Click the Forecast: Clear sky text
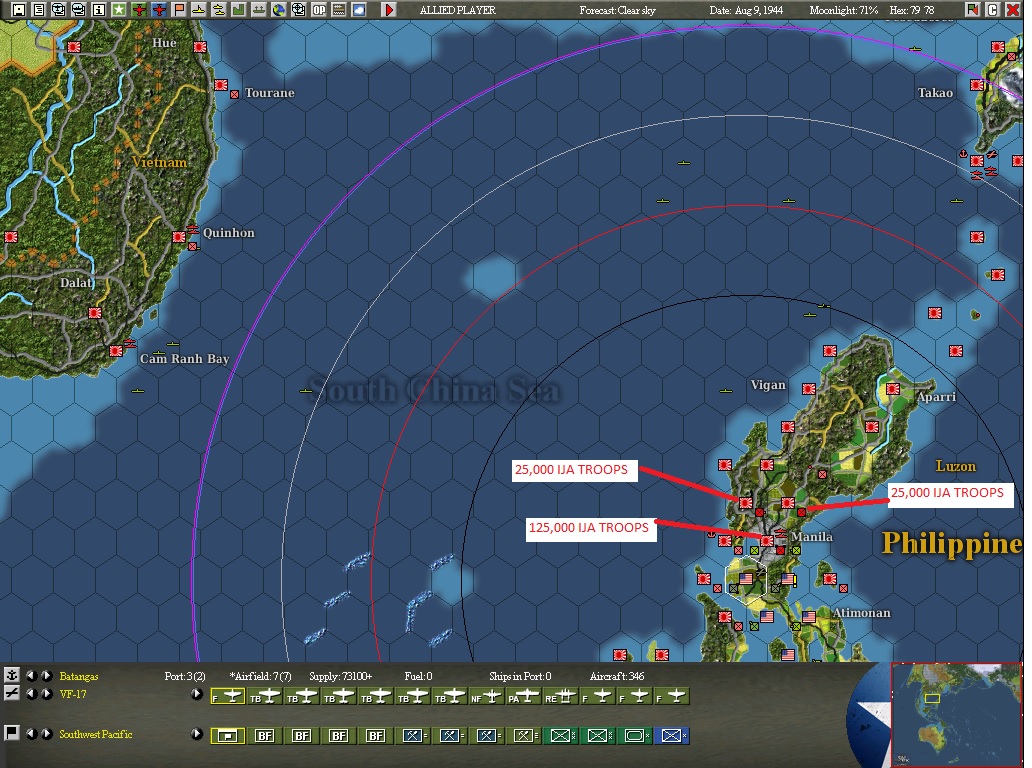Screen dimensions: 1032x768 point(617,10)
